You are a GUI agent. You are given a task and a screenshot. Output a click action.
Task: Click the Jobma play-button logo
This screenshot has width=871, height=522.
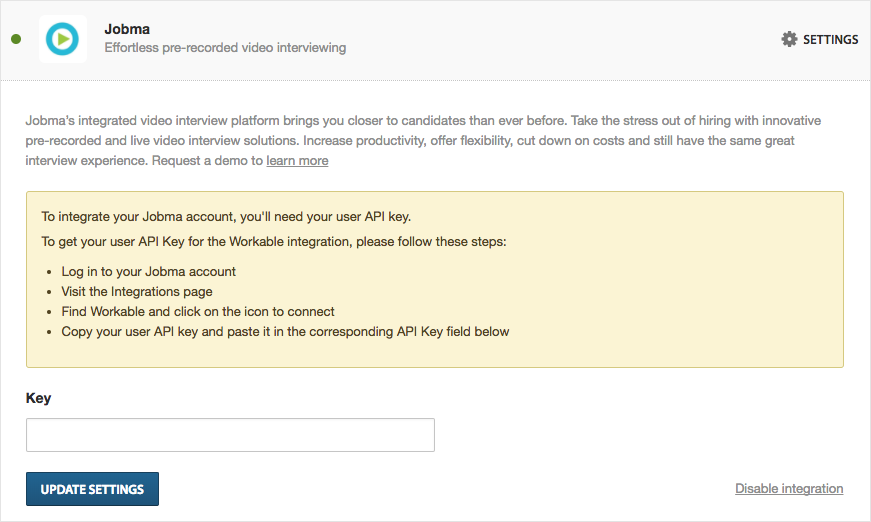(x=62, y=39)
